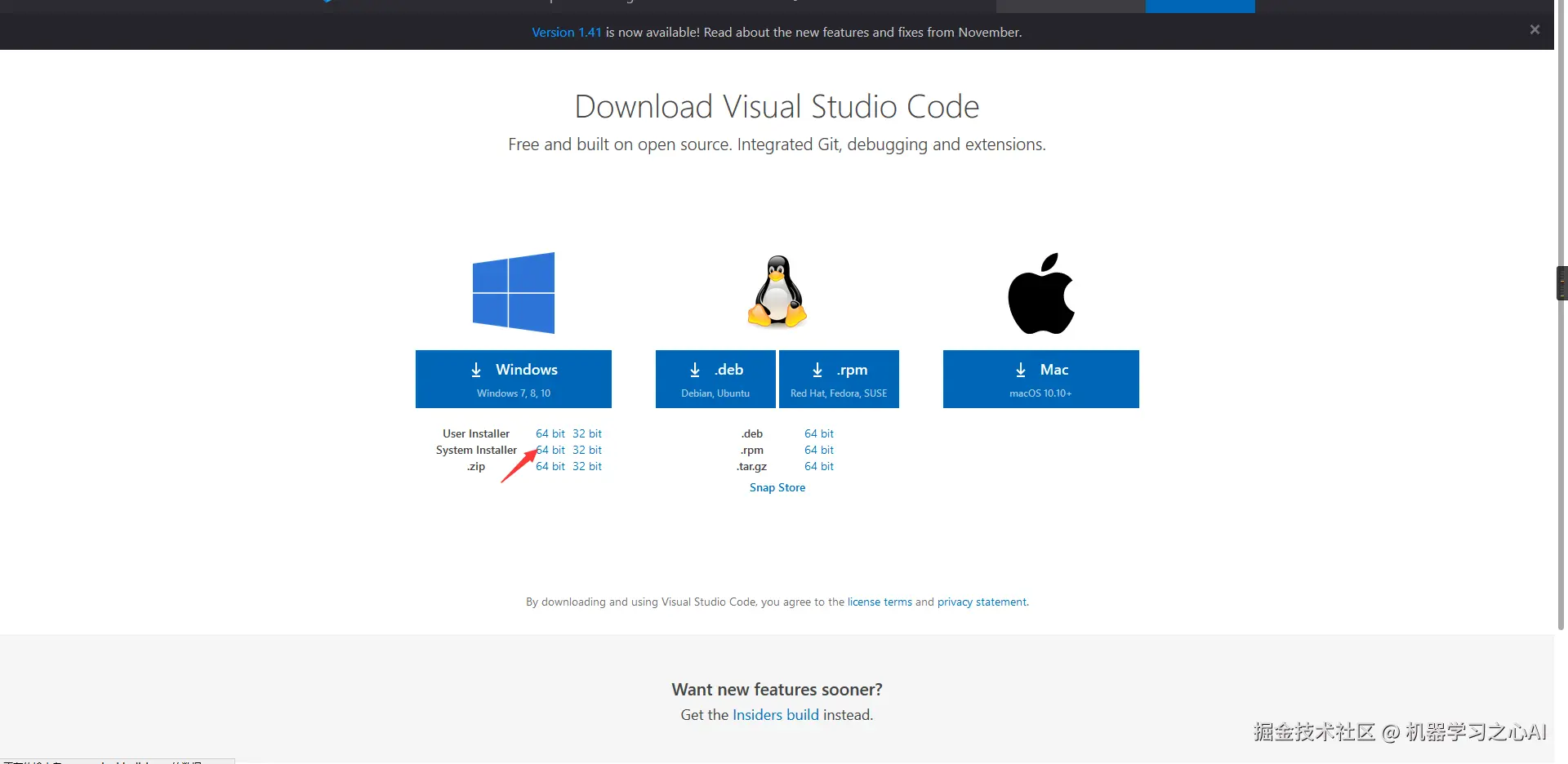This screenshot has width=1568, height=764.
Task: Open the Snap Store link
Action: click(777, 487)
